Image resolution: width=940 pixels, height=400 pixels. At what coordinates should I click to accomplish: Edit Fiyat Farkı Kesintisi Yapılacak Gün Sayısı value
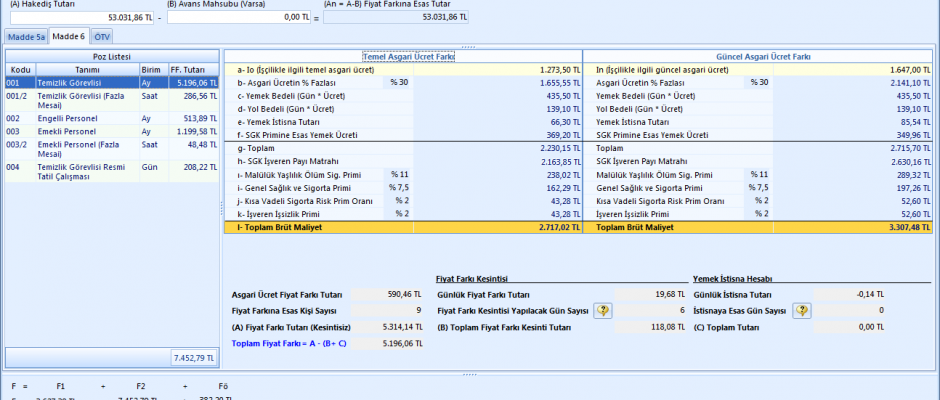[x=651, y=311]
